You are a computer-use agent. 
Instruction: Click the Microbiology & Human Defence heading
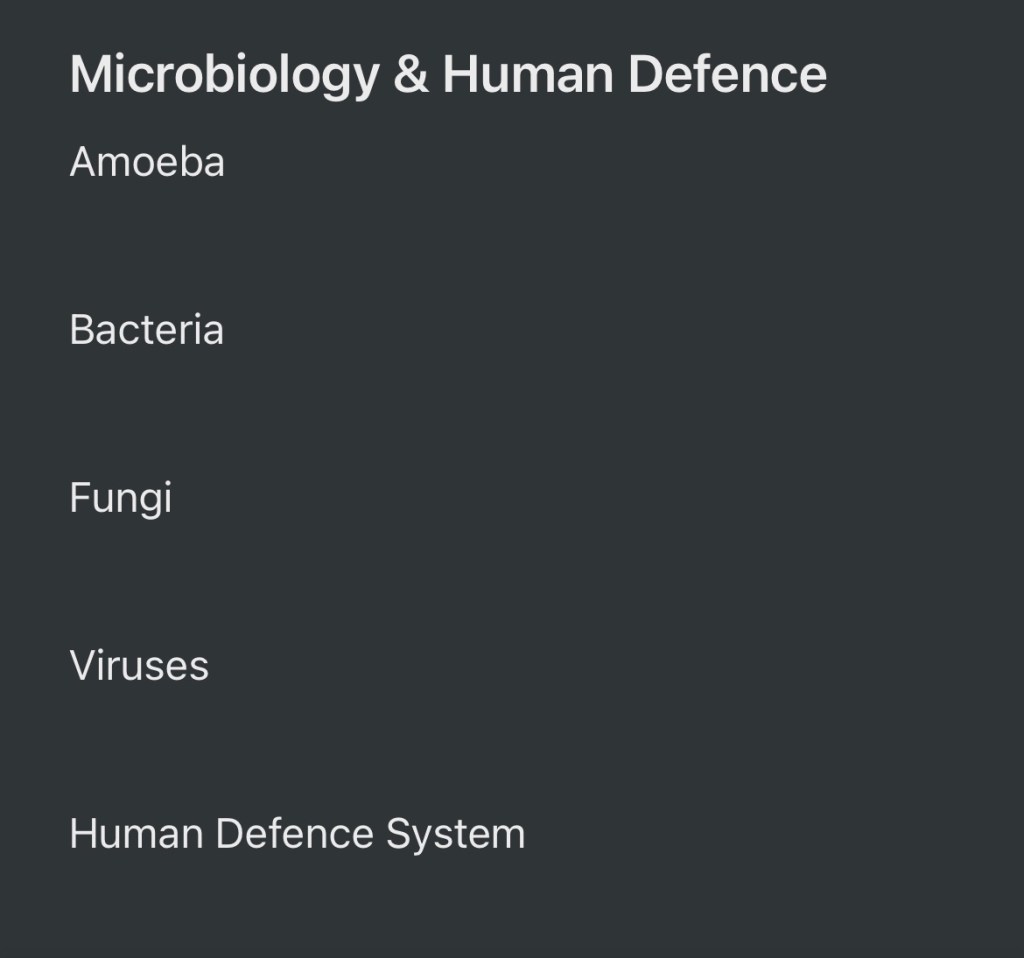point(448,75)
